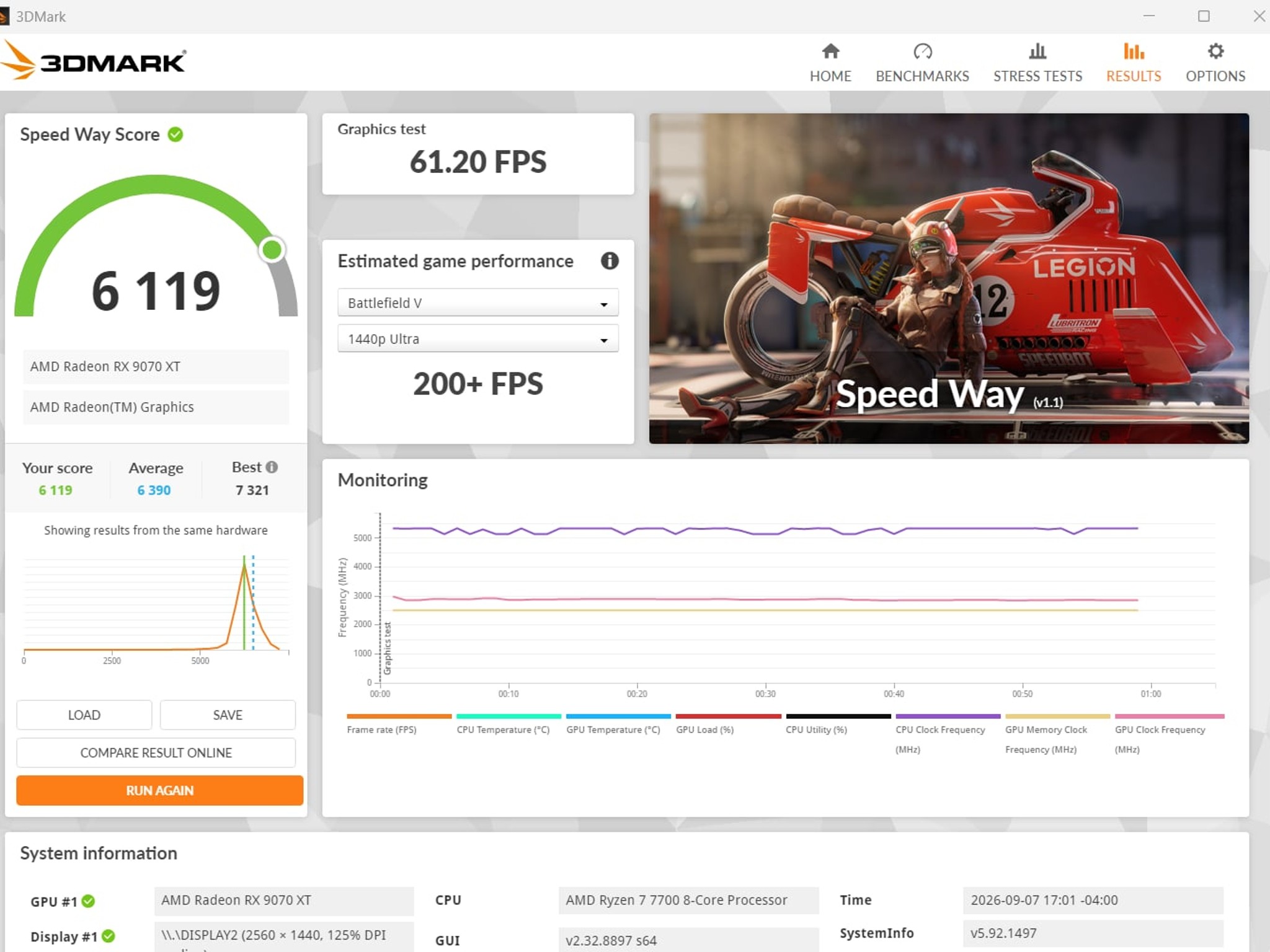The image size is (1270, 952).
Task: Click the AMD Ryzen 7 7700 CPU field
Action: (688, 900)
